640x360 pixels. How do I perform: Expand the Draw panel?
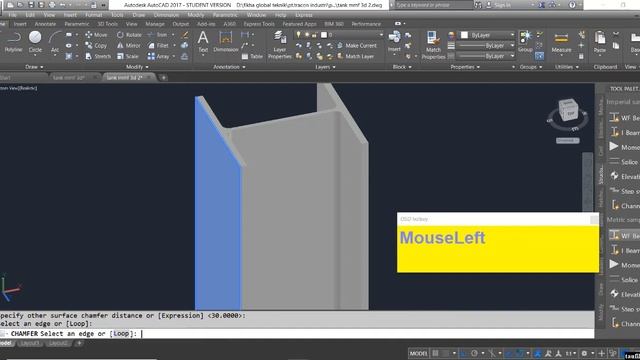34,67
